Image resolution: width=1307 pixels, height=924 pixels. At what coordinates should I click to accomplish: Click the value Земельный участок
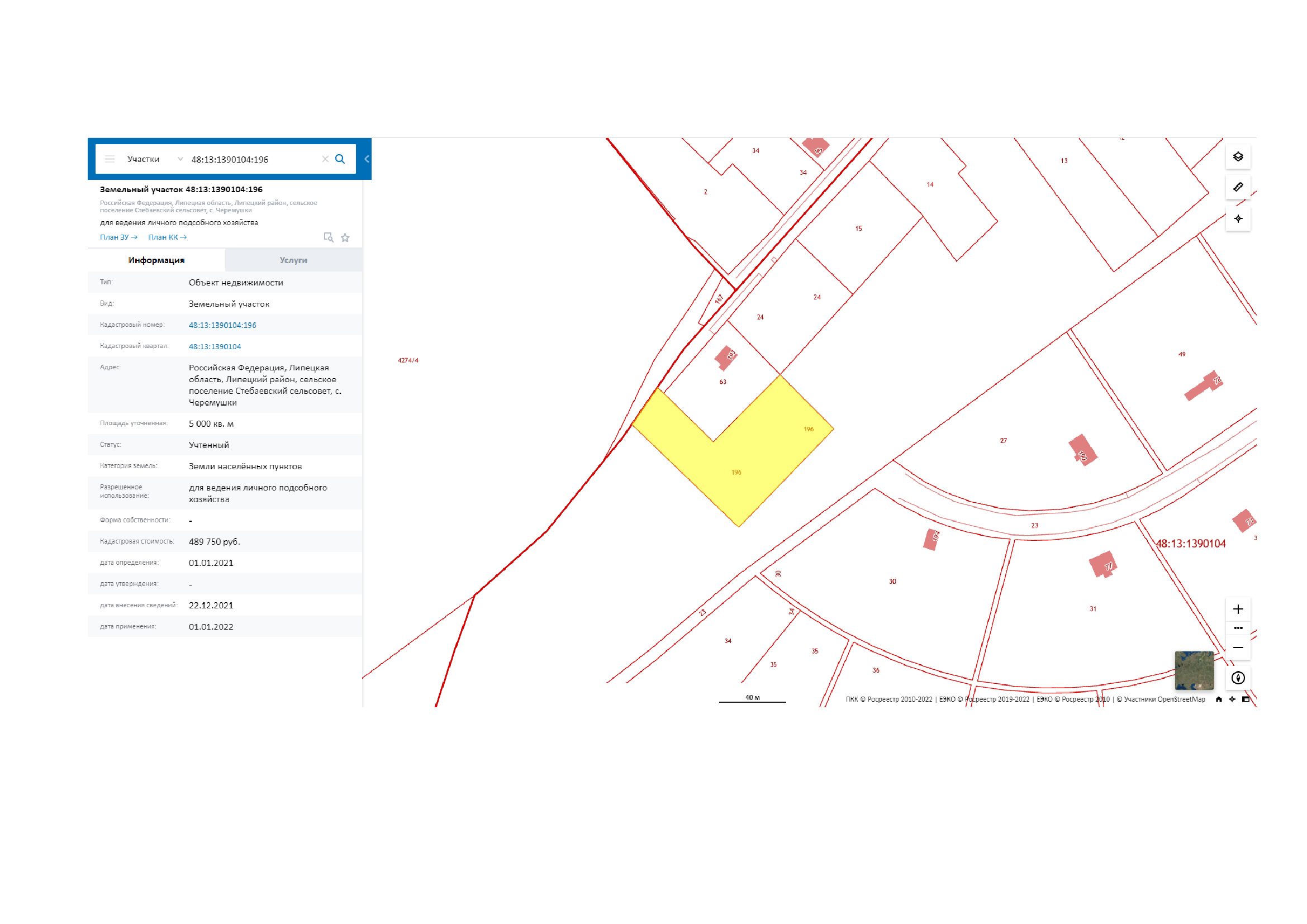coord(230,304)
